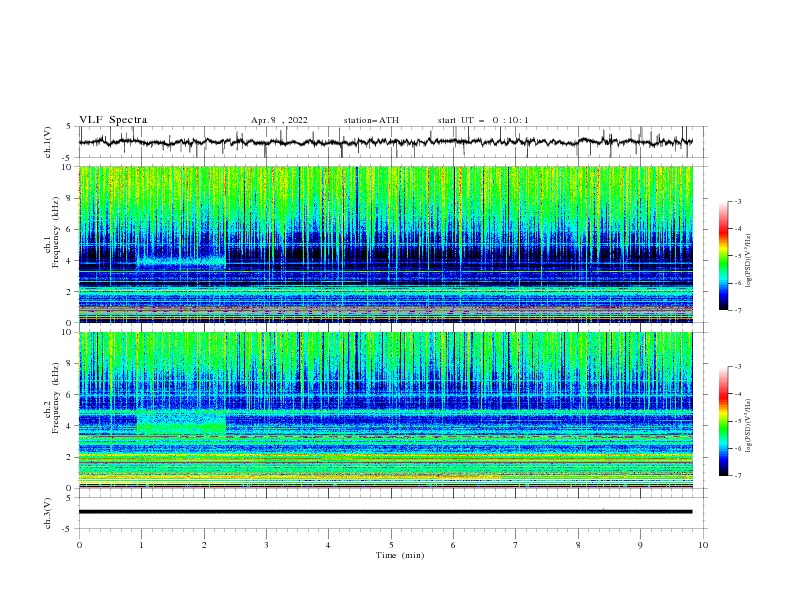
Task: Click the 'station=ATH' label
Action: tap(371, 120)
